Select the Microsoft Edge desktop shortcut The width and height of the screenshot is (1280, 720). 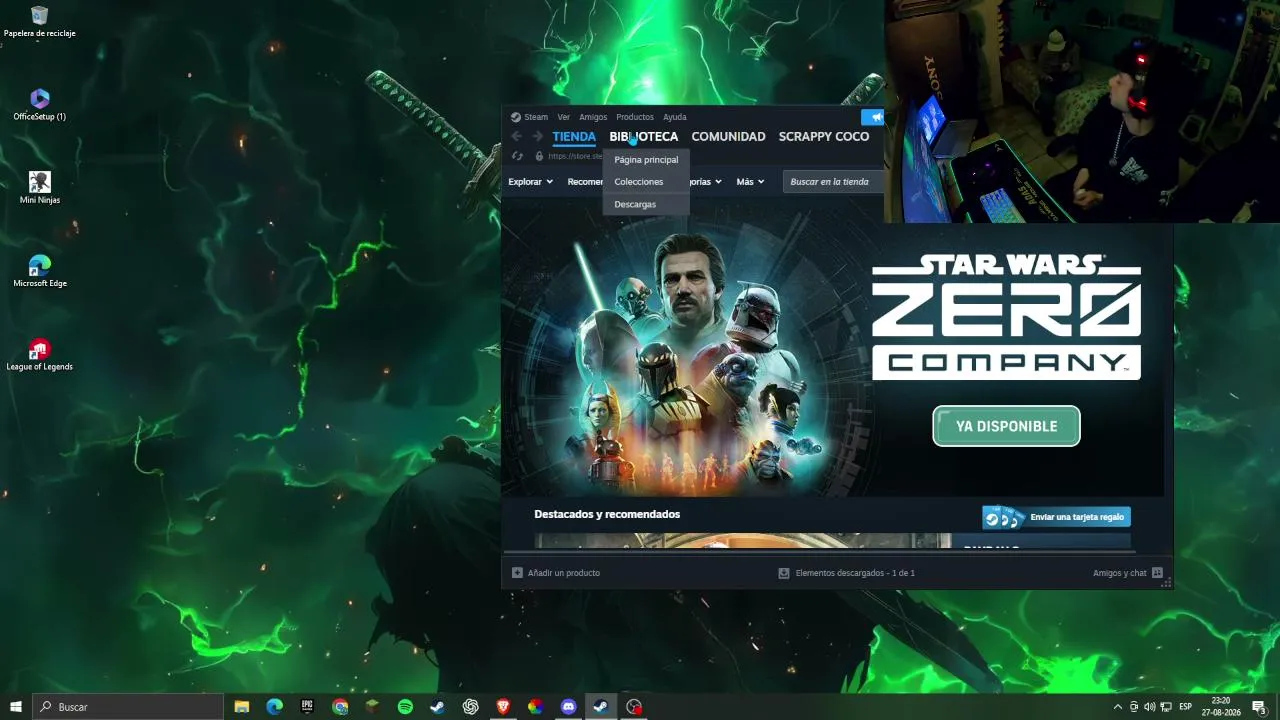click(40, 270)
